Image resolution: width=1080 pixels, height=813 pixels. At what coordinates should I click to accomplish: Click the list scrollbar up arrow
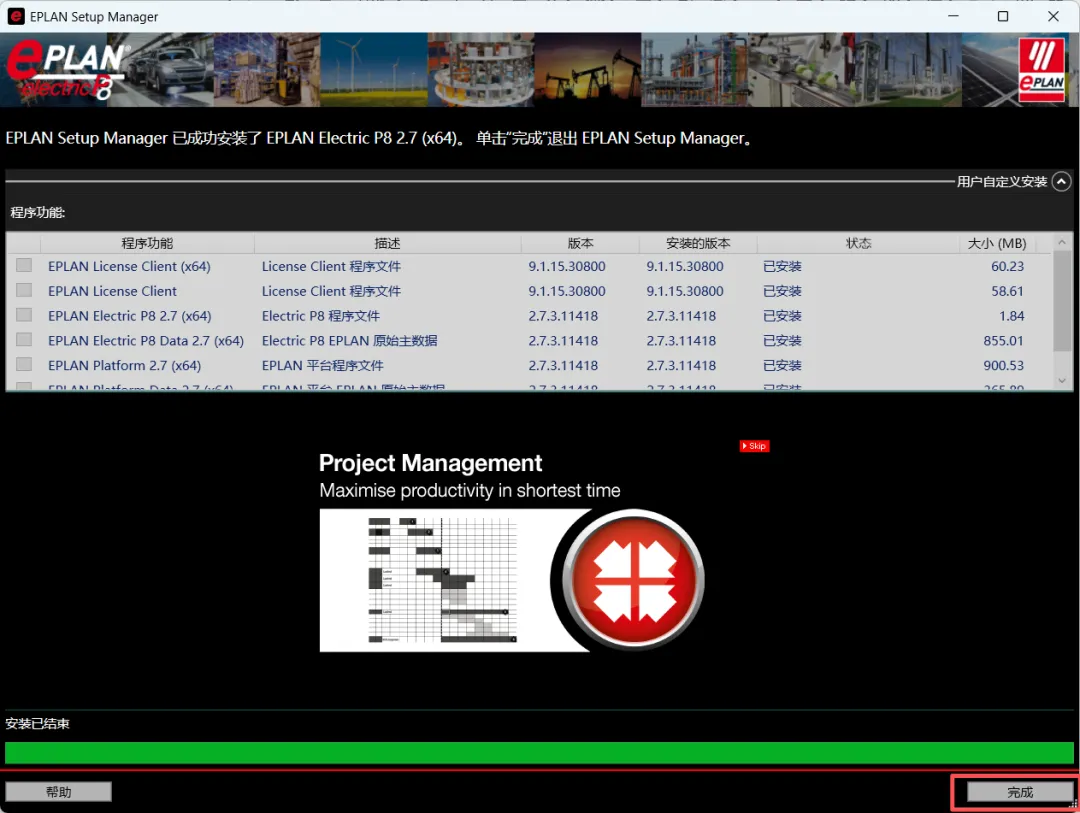1062,243
